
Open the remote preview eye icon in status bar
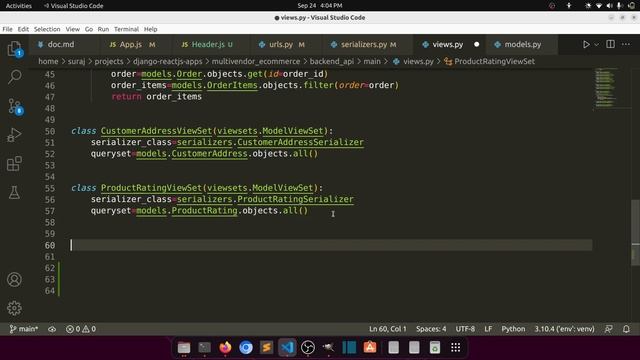point(52,329)
